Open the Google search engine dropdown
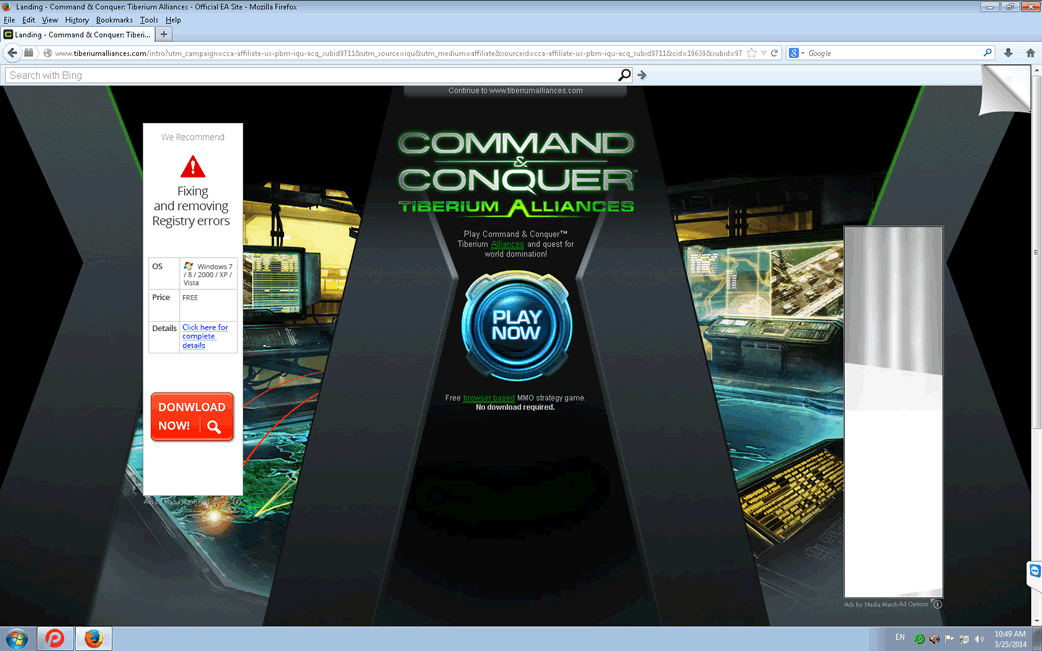 tap(796, 53)
